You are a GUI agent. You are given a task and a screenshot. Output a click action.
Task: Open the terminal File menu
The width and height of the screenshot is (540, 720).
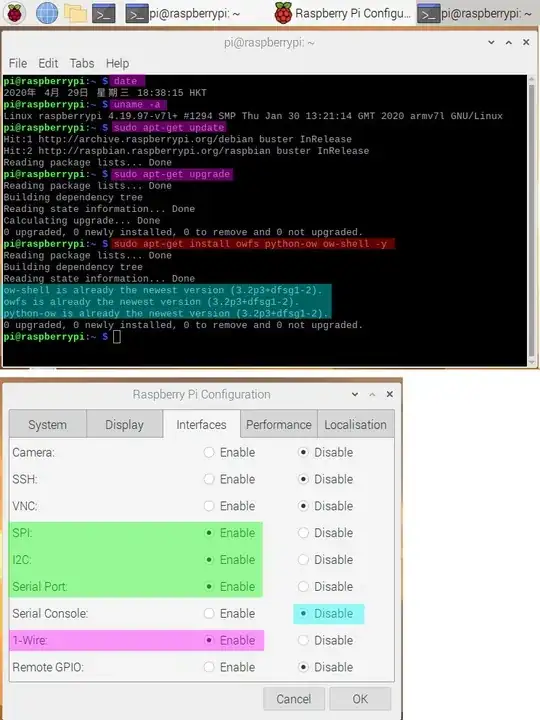tap(18, 63)
